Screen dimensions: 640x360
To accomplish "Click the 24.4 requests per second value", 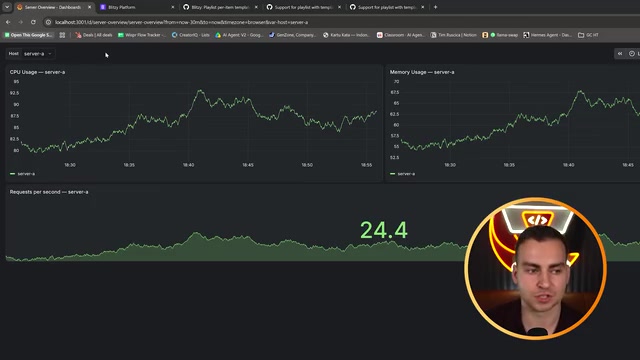I will pos(384,230).
